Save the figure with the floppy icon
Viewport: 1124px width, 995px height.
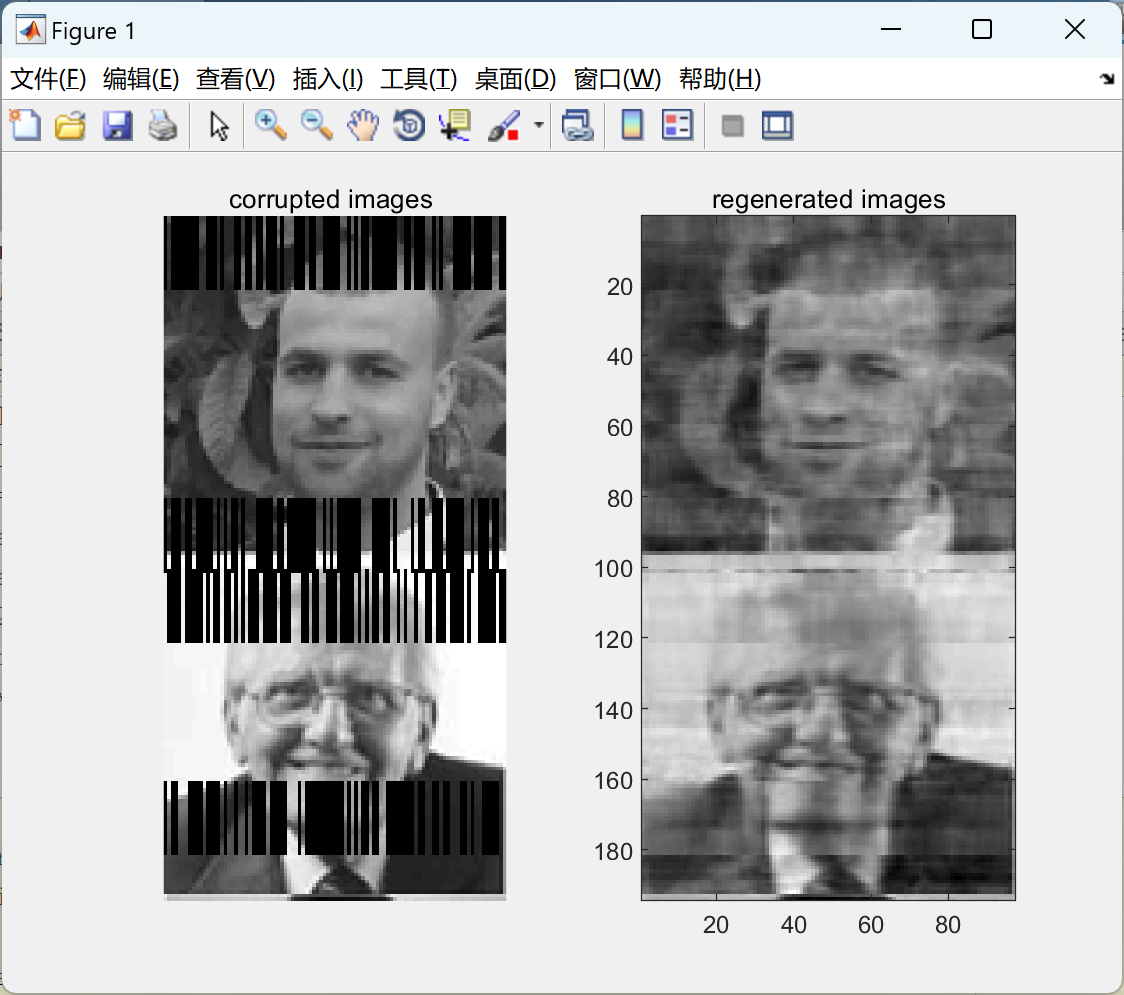(117, 125)
